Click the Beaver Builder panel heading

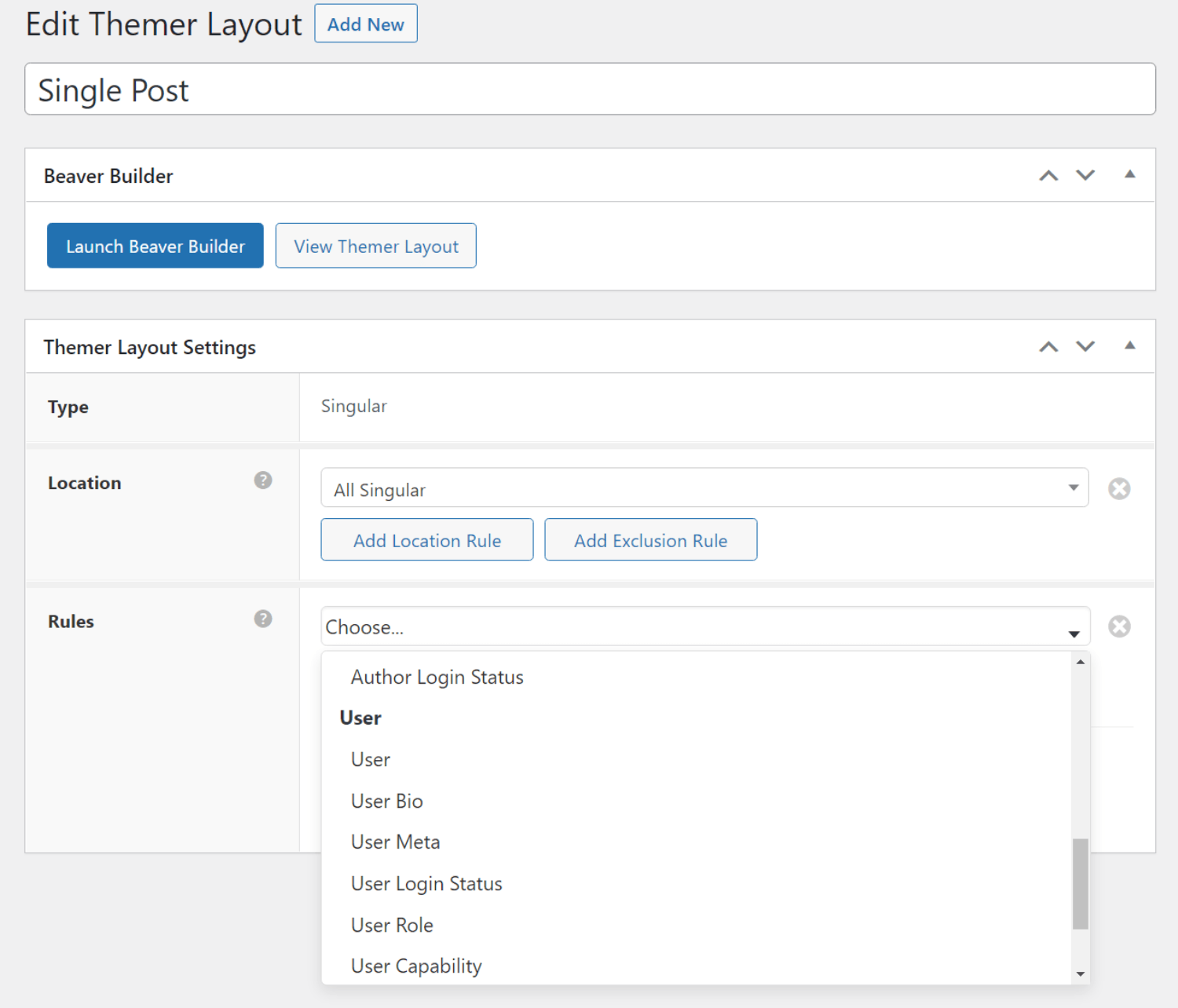(x=108, y=176)
